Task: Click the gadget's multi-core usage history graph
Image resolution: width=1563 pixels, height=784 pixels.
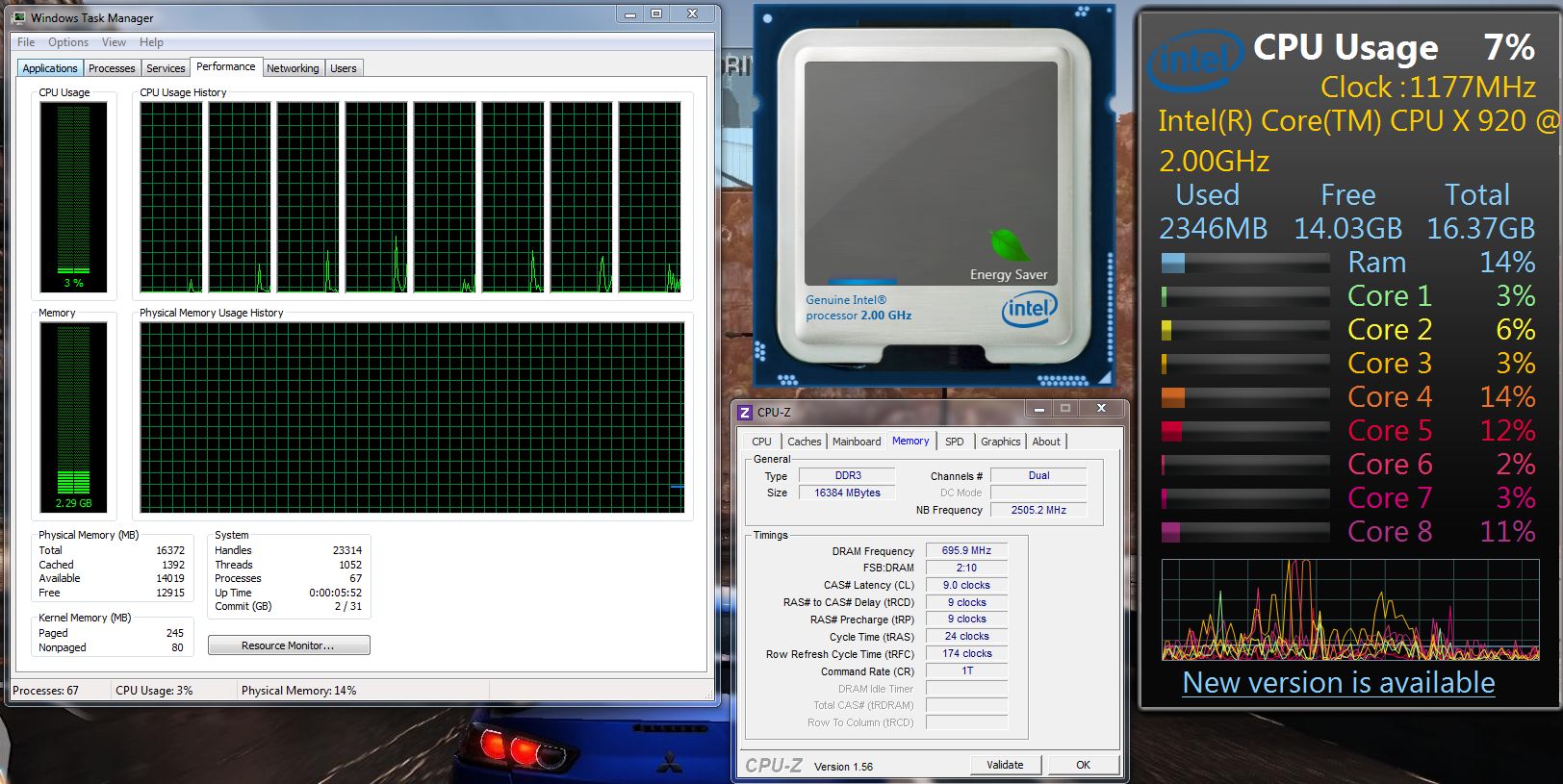Action: click(1350, 610)
